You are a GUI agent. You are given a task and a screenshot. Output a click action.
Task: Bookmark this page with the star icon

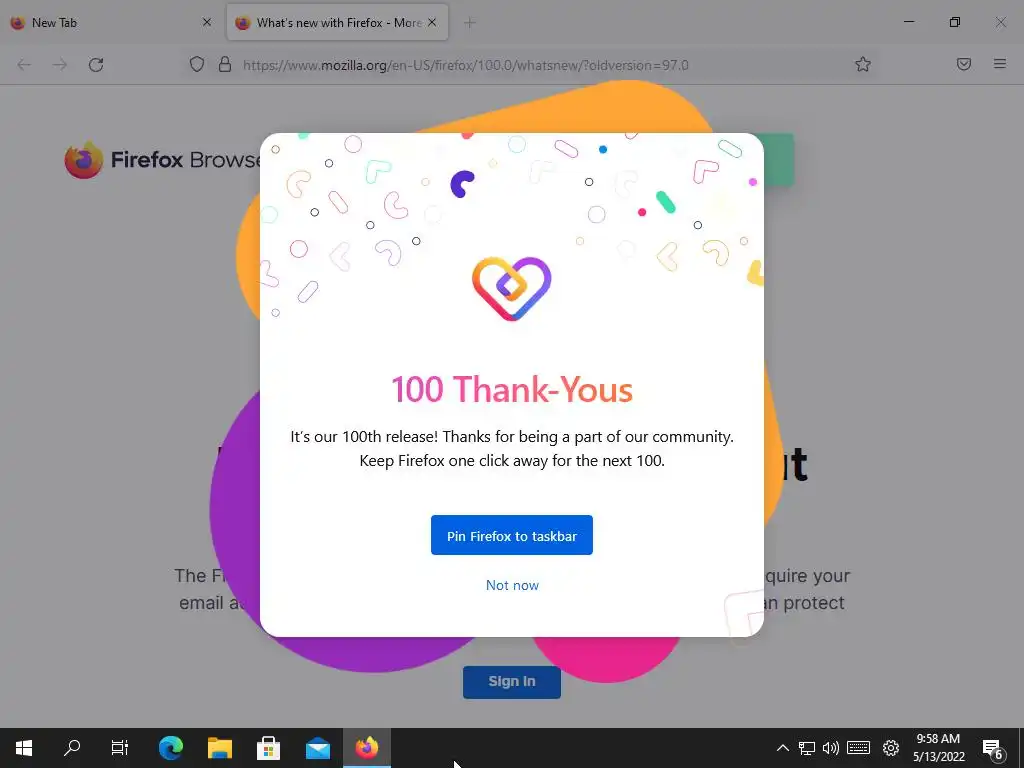pos(863,64)
